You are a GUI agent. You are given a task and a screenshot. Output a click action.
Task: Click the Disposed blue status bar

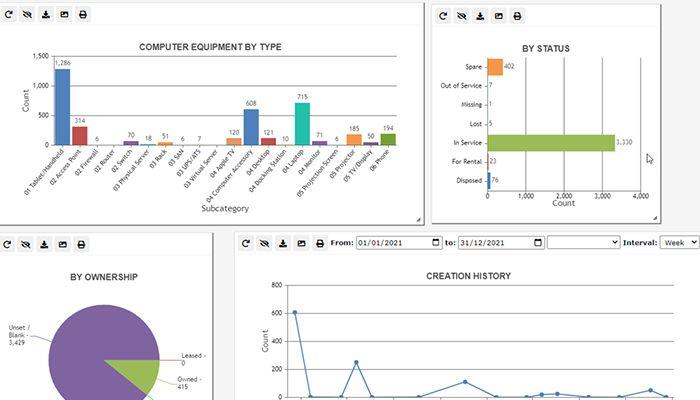pos(489,180)
